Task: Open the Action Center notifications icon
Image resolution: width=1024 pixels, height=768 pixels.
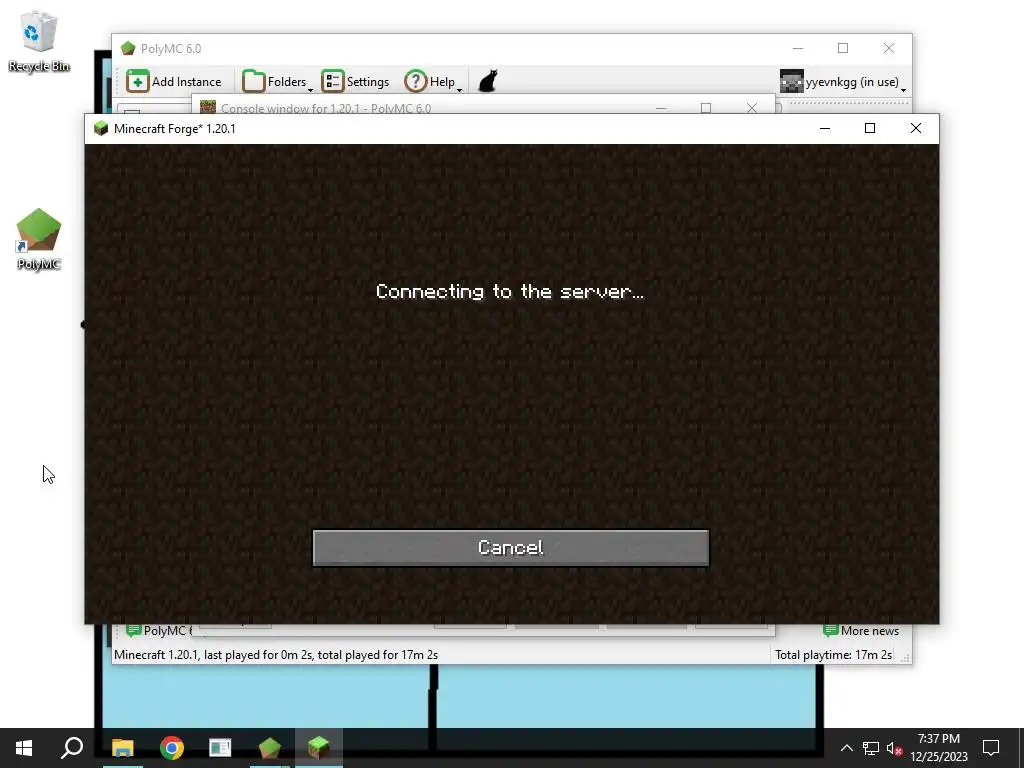Action: [x=991, y=748]
